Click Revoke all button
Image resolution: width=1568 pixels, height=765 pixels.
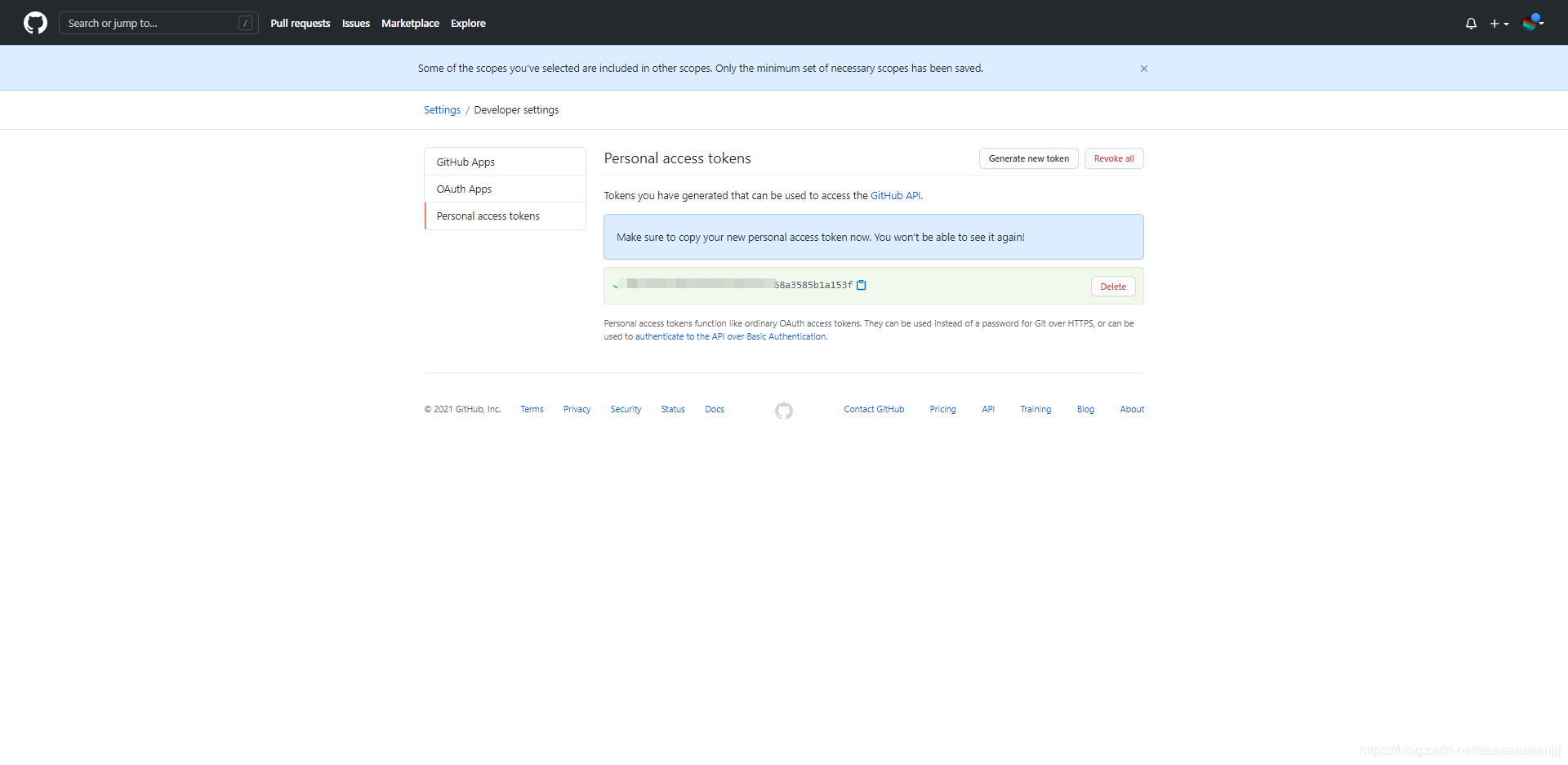pyautogui.click(x=1114, y=158)
